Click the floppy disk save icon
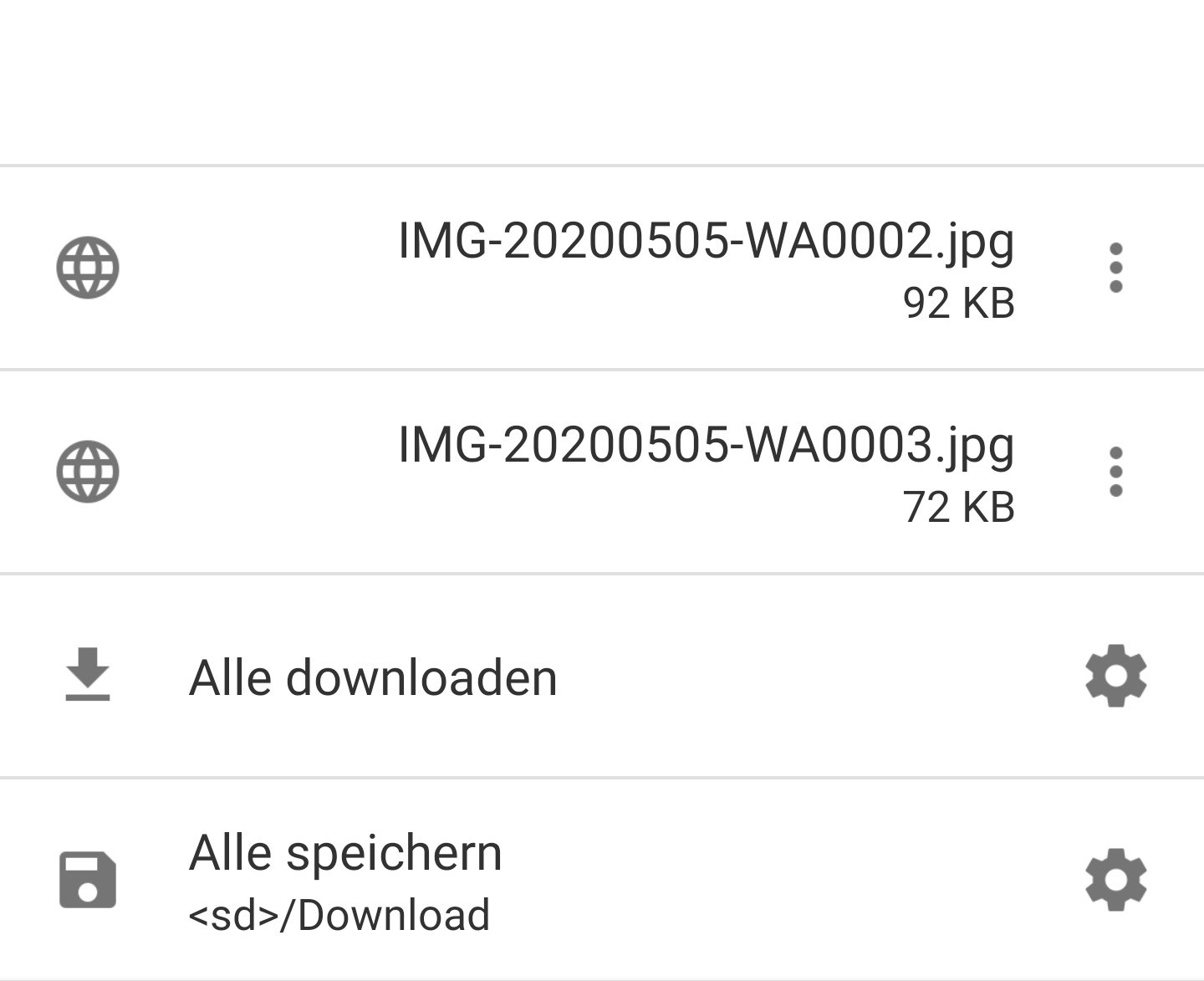The width and height of the screenshot is (1204, 981). click(88, 880)
